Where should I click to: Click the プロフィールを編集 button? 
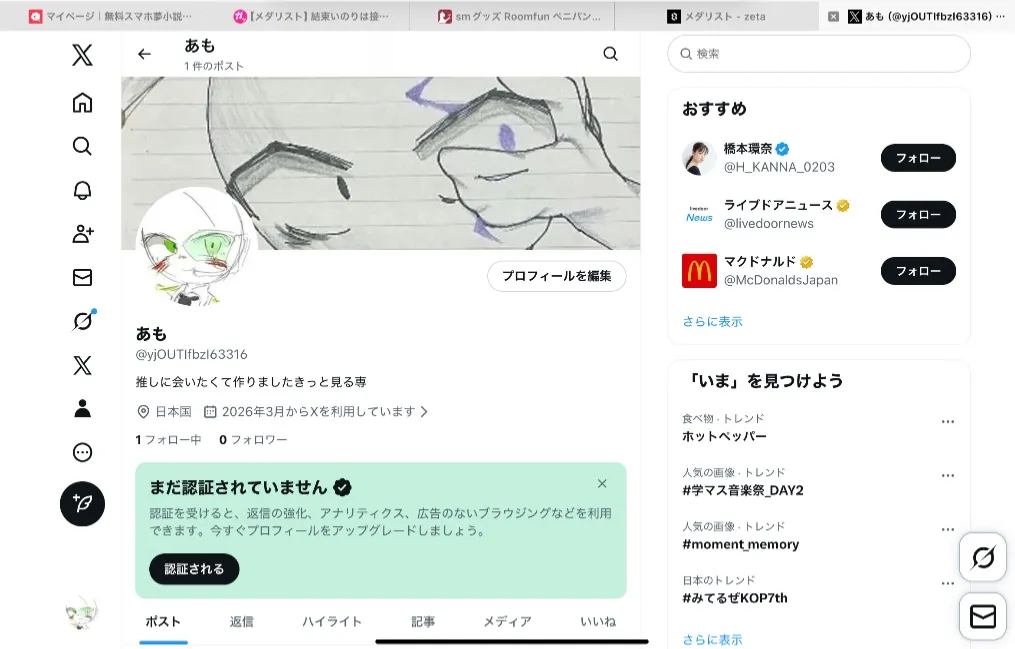(556, 276)
